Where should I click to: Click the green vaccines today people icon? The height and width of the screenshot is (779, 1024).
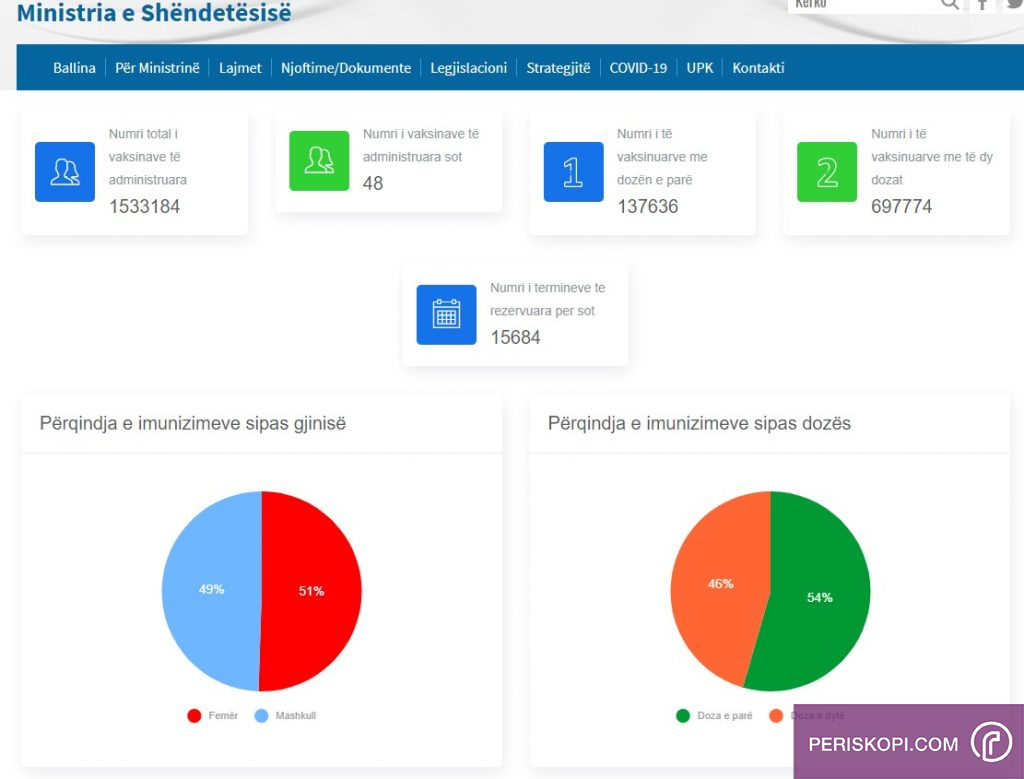tap(319, 160)
